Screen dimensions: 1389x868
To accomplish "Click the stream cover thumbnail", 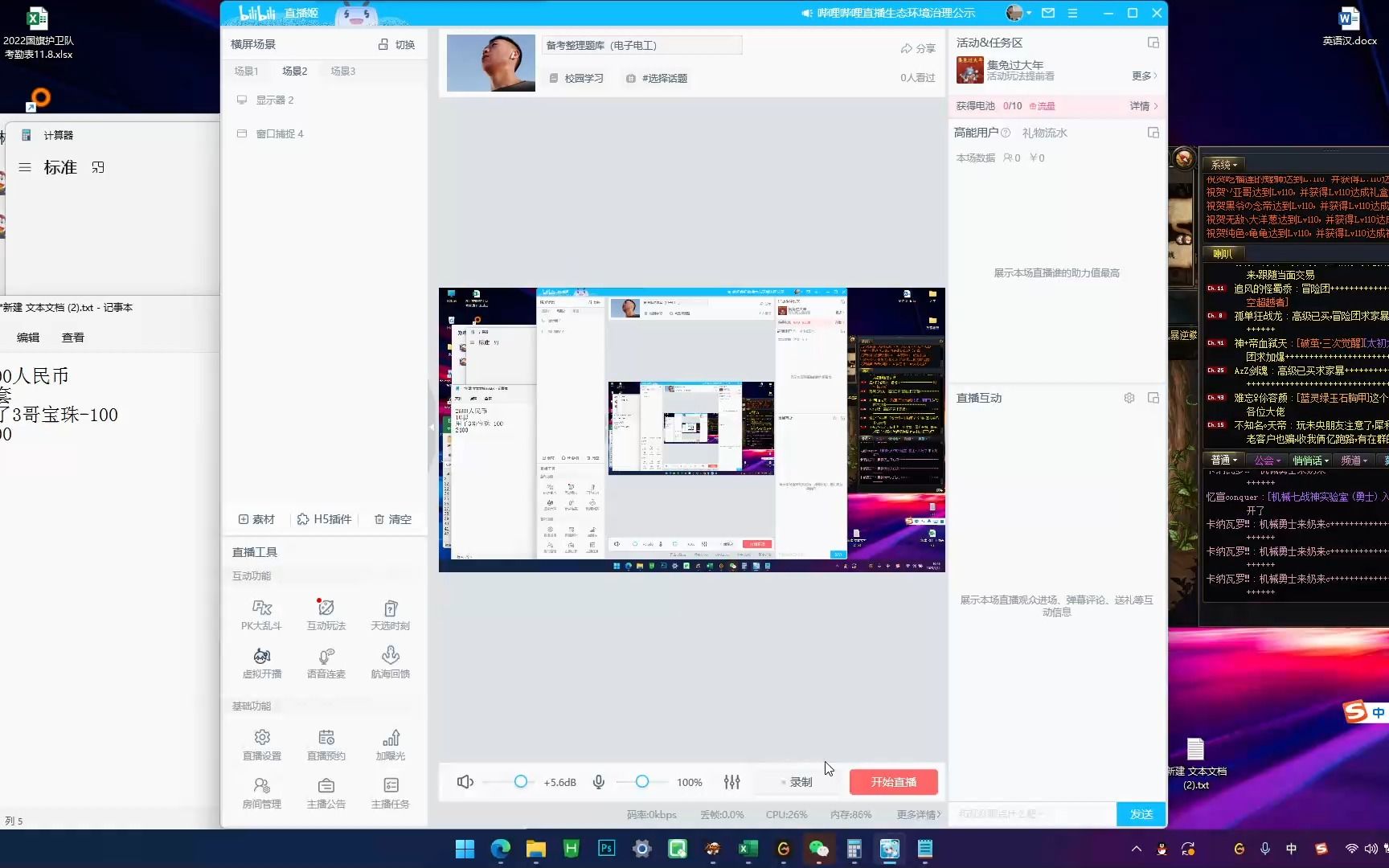I will pos(490,63).
